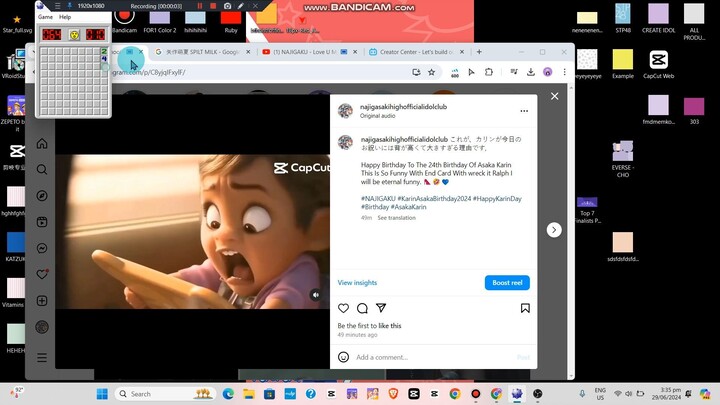Open Instagram Reels in the sidebar
The width and height of the screenshot is (720, 405).
pos(42,222)
